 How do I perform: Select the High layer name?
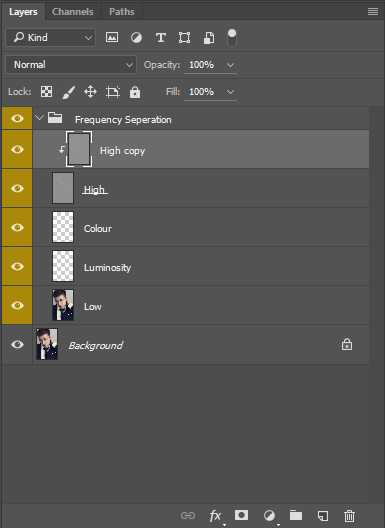pos(95,190)
